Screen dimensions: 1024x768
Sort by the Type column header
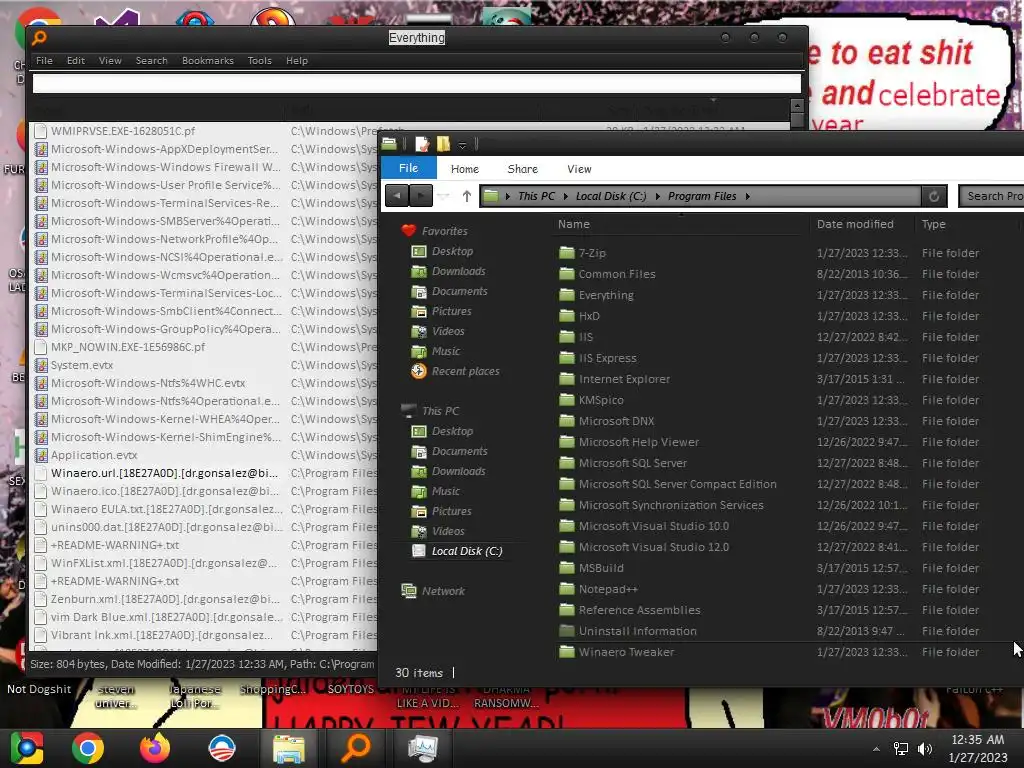933,224
